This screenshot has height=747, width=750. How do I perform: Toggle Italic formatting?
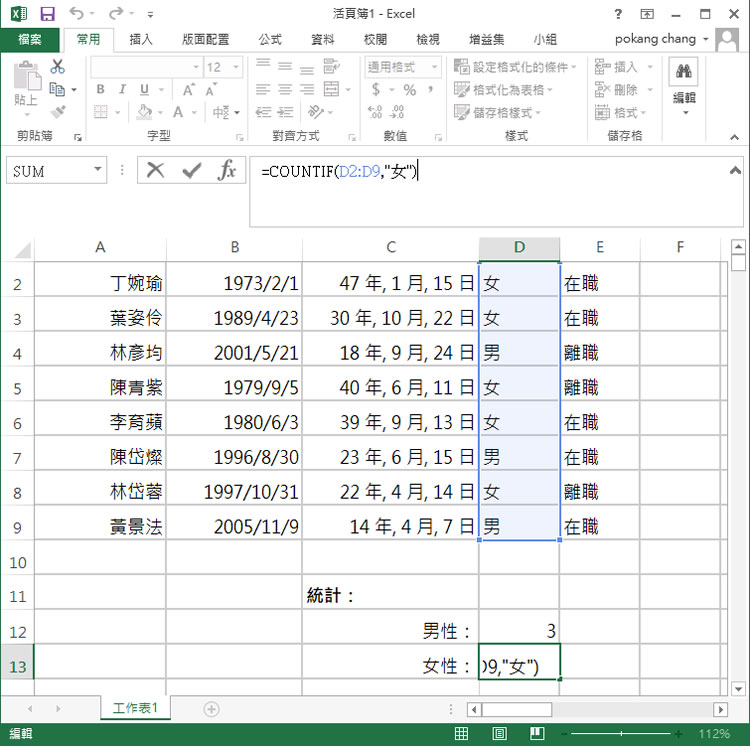click(122, 89)
